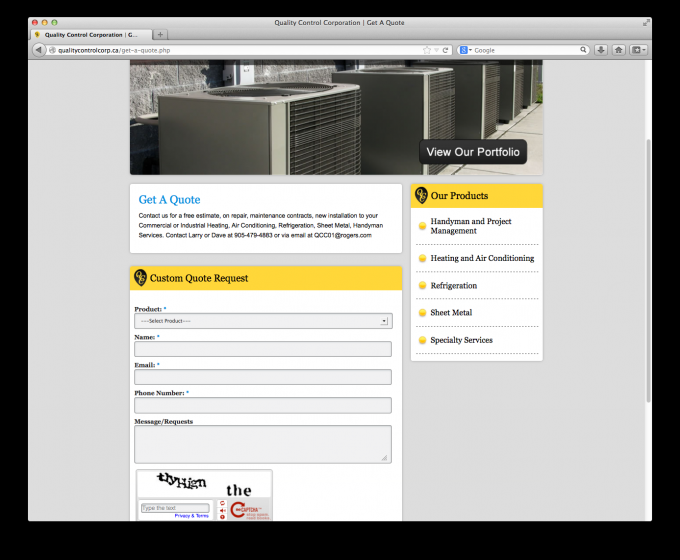Play the audio CAPTCHA challenge
680x560 pixels.
pyautogui.click(x=221, y=511)
